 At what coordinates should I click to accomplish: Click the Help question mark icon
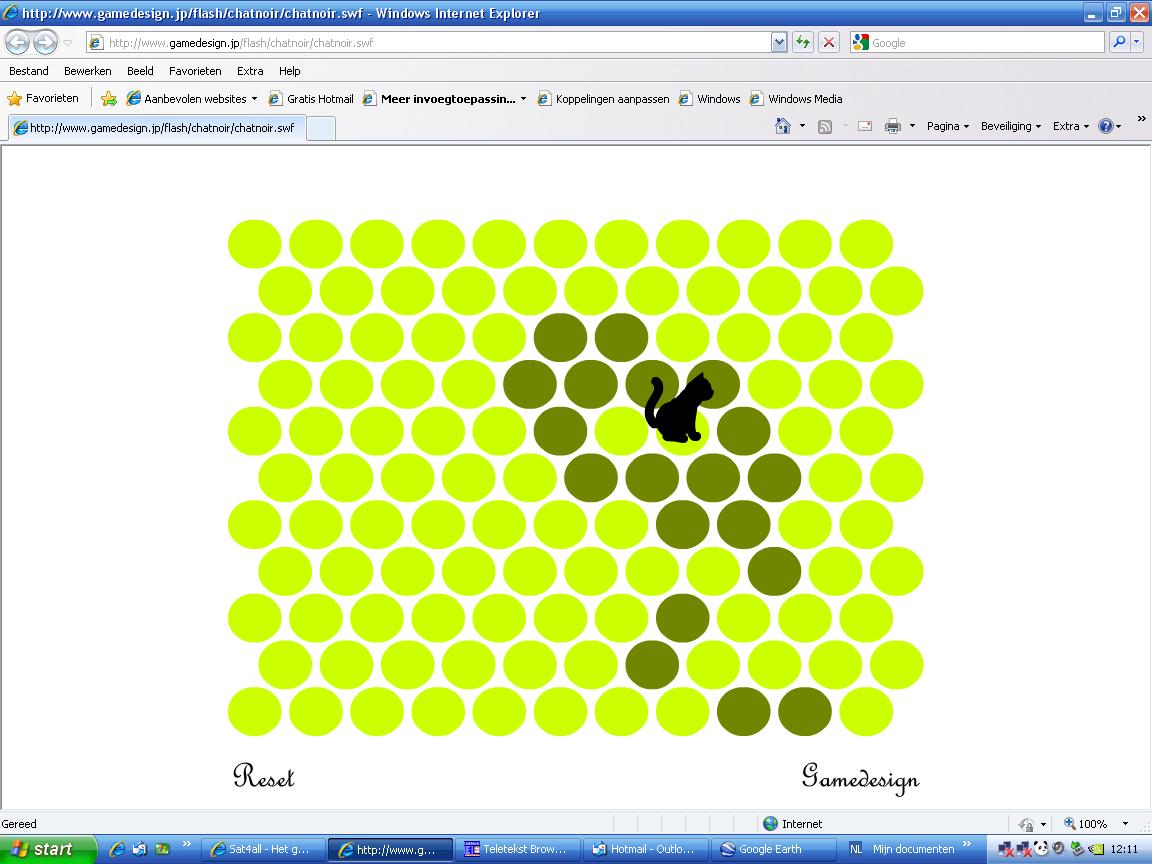pos(1106,126)
